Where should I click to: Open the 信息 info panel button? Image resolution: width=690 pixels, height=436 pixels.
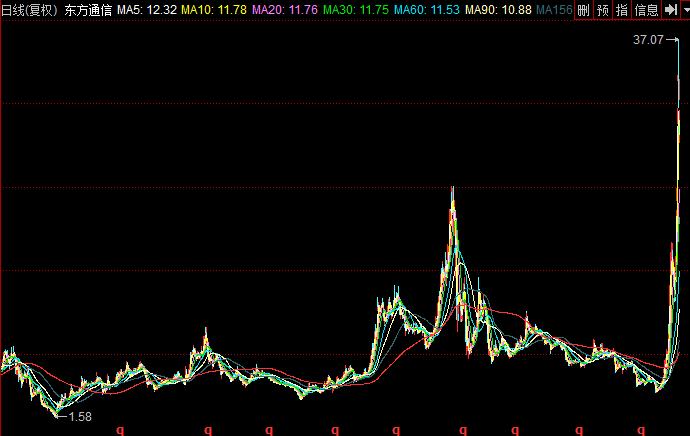click(x=646, y=10)
